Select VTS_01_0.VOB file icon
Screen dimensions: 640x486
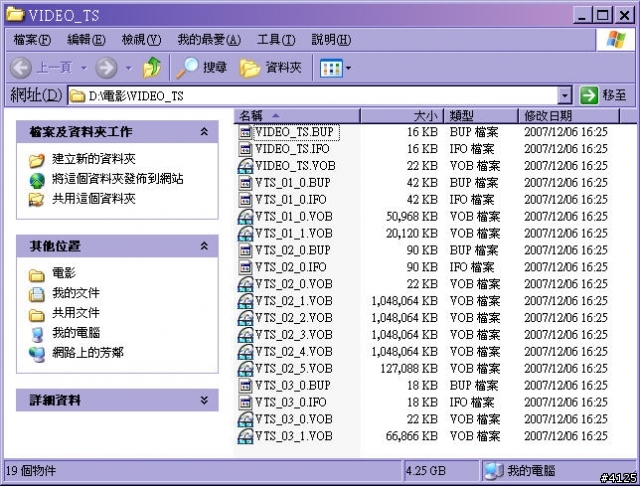point(245,217)
